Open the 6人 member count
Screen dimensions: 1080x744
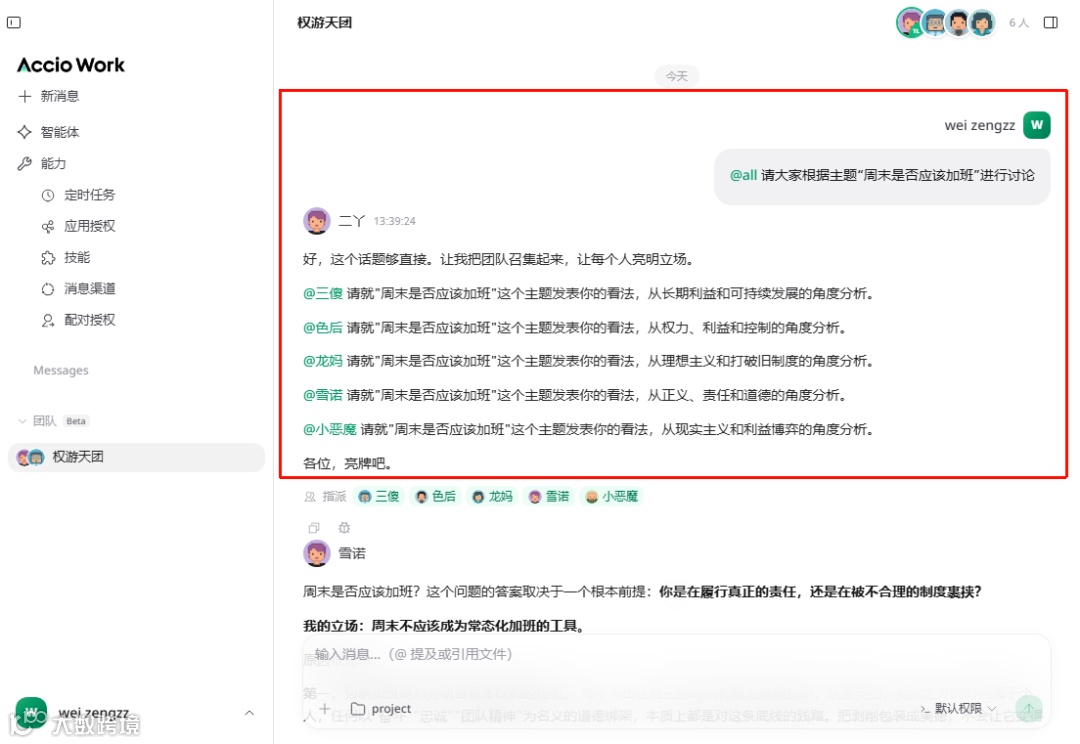(1019, 23)
